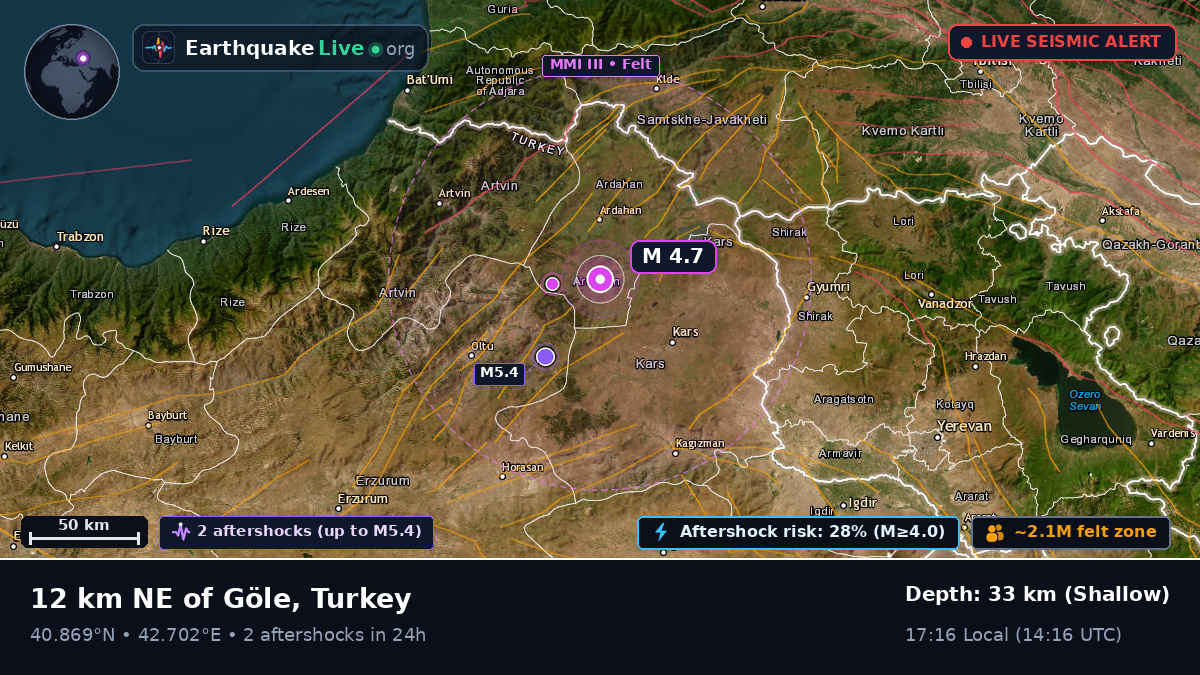Click the Kagizman town label
The image size is (1200, 675).
tap(699, 443)
